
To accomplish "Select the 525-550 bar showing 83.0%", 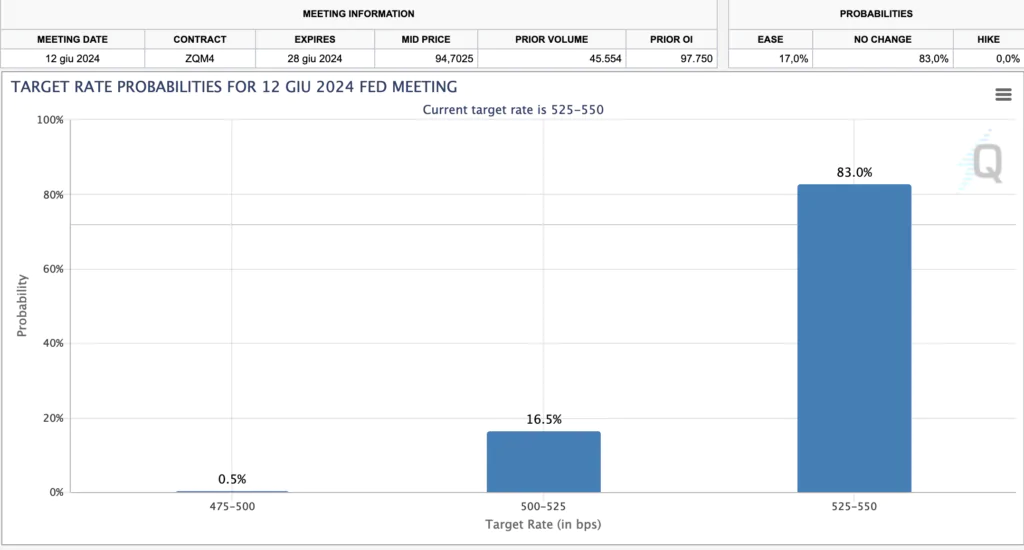I will click(854, 338).
